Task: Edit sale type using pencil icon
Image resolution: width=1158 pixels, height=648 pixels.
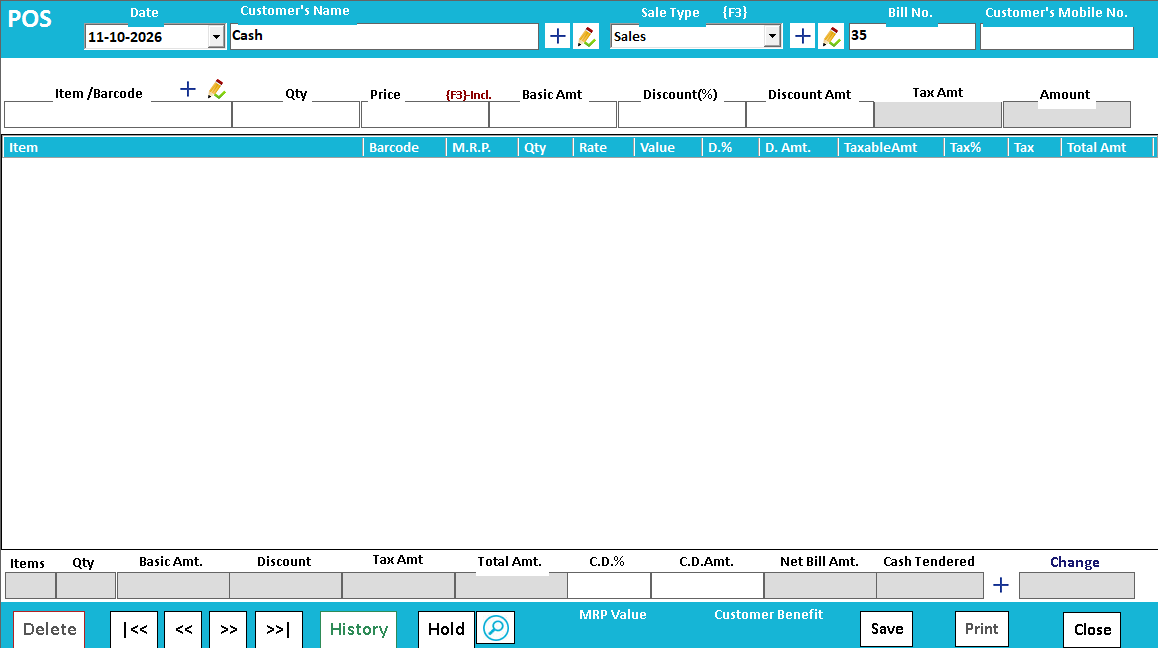Action: tap(831, 36)
